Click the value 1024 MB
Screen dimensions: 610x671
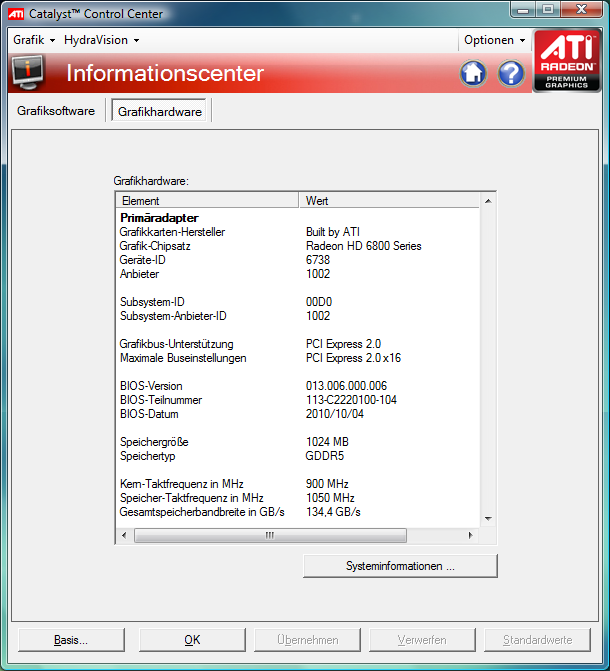click(x=327, y=442)
